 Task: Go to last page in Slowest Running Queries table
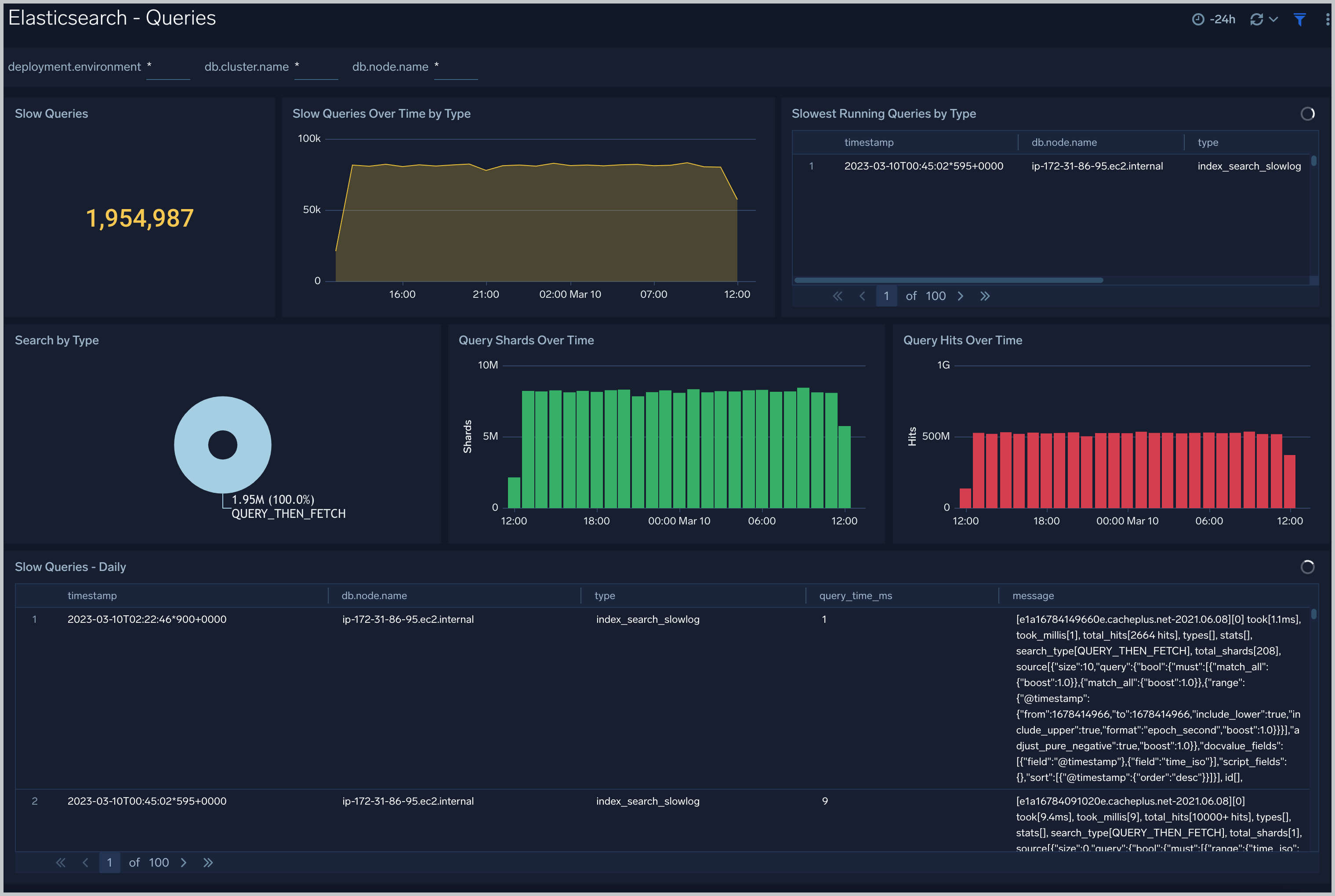tap(984, 296)
